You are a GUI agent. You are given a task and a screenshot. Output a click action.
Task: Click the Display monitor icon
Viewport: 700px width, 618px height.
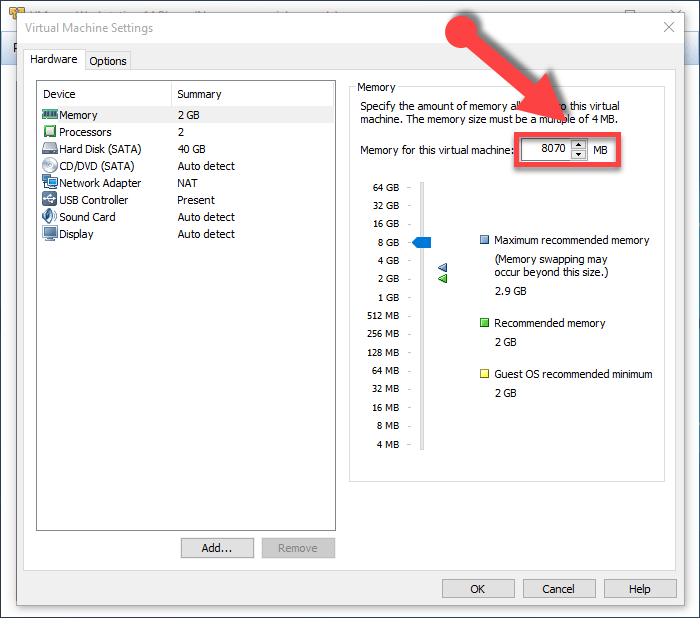(50, 234)
